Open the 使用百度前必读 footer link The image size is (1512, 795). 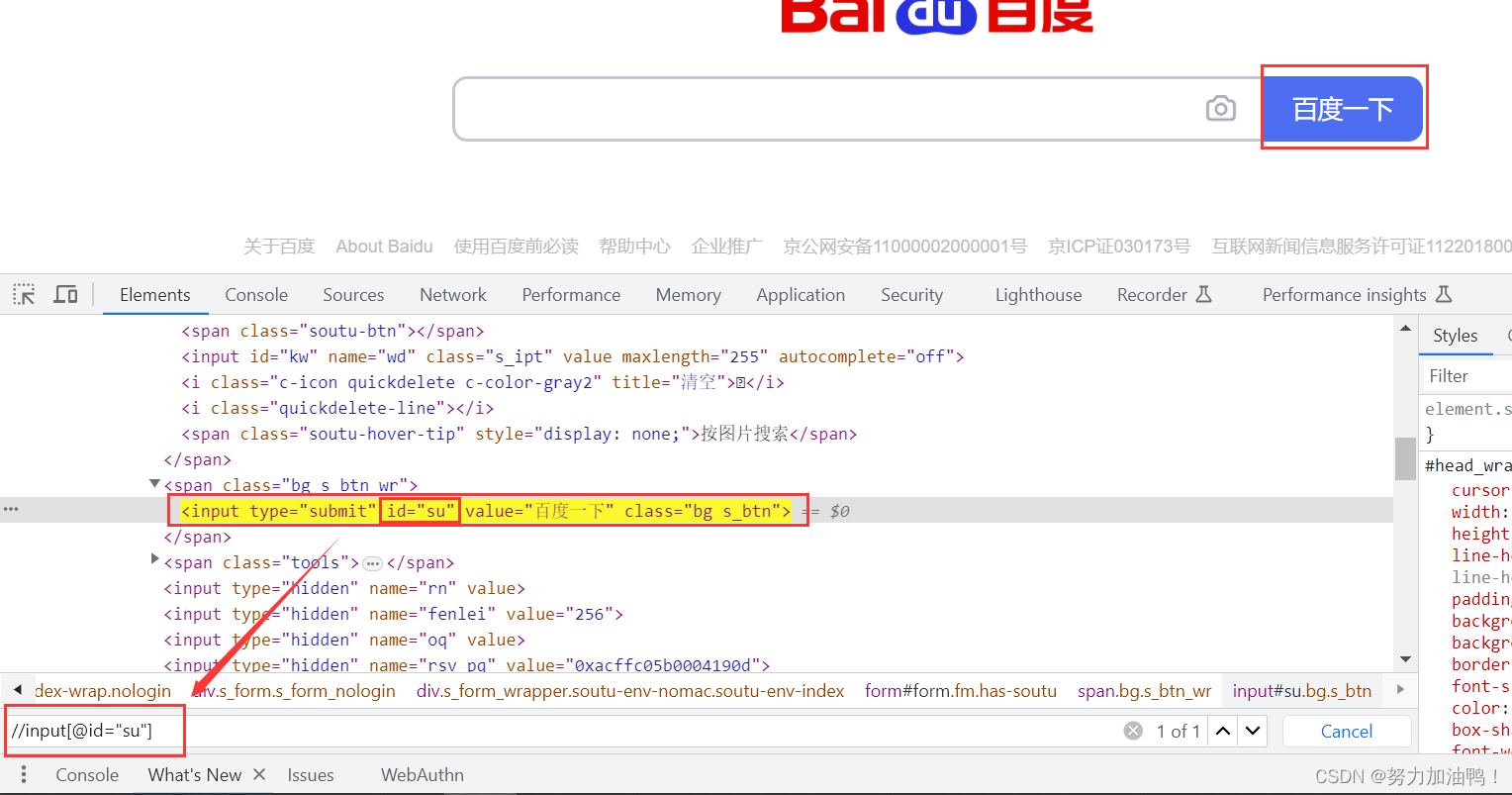coord(517,247)
